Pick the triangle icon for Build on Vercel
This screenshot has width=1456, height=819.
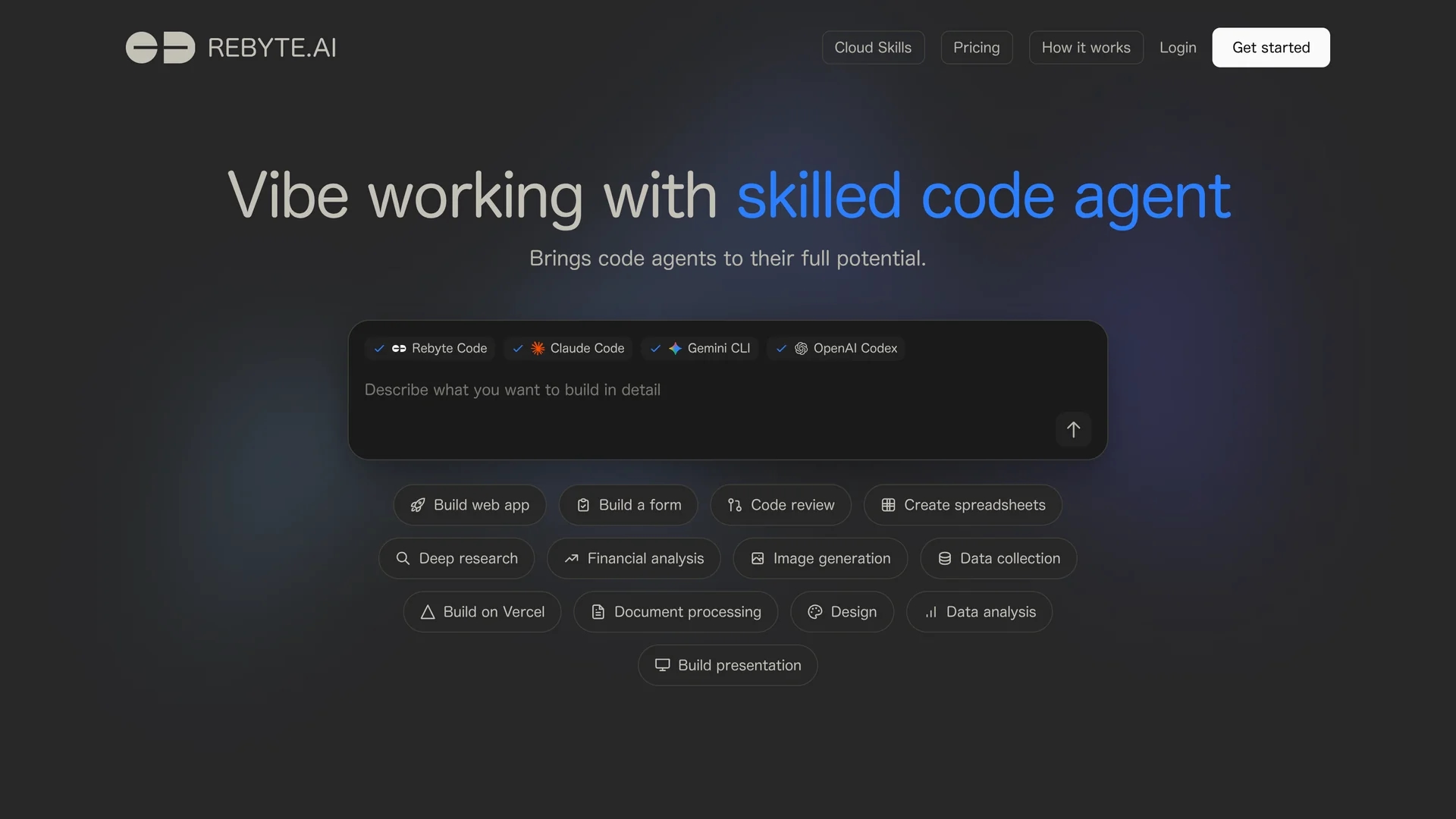pyautogui.click(x=428, y=612)
